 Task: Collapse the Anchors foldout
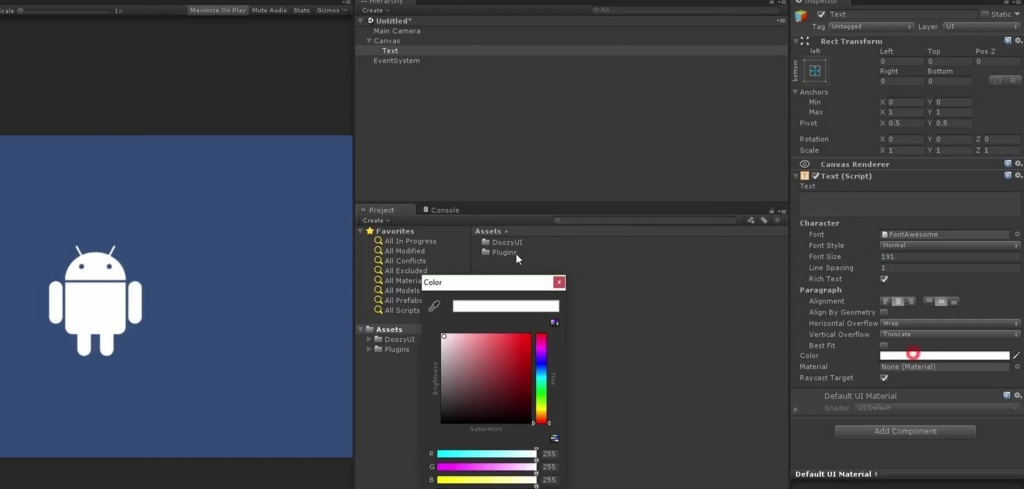pos(795,92)
